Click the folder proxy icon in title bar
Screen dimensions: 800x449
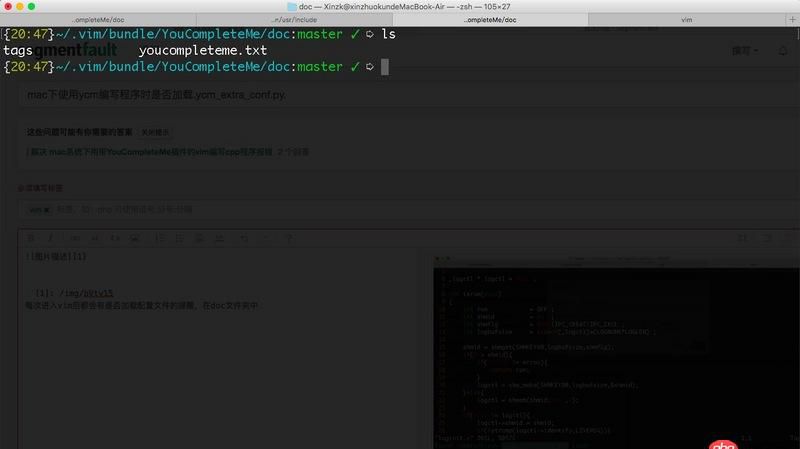click(292, 7)
